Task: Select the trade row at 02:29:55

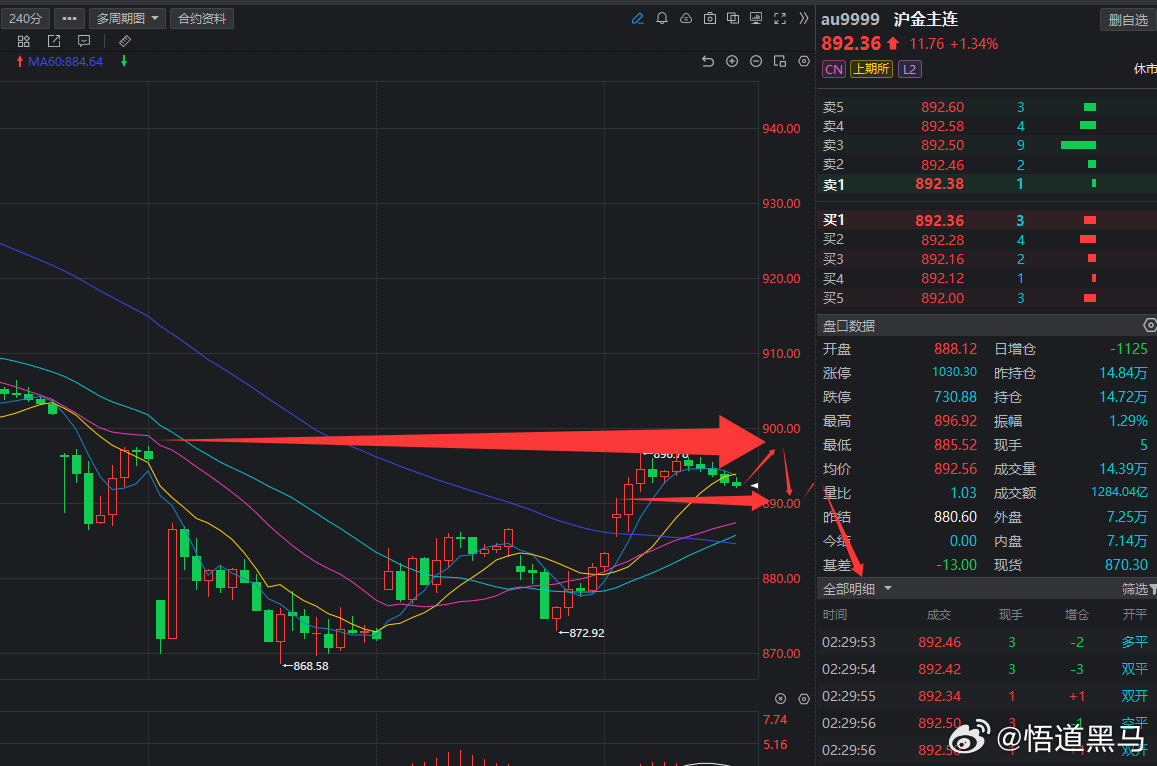Action: coord(986,696)
